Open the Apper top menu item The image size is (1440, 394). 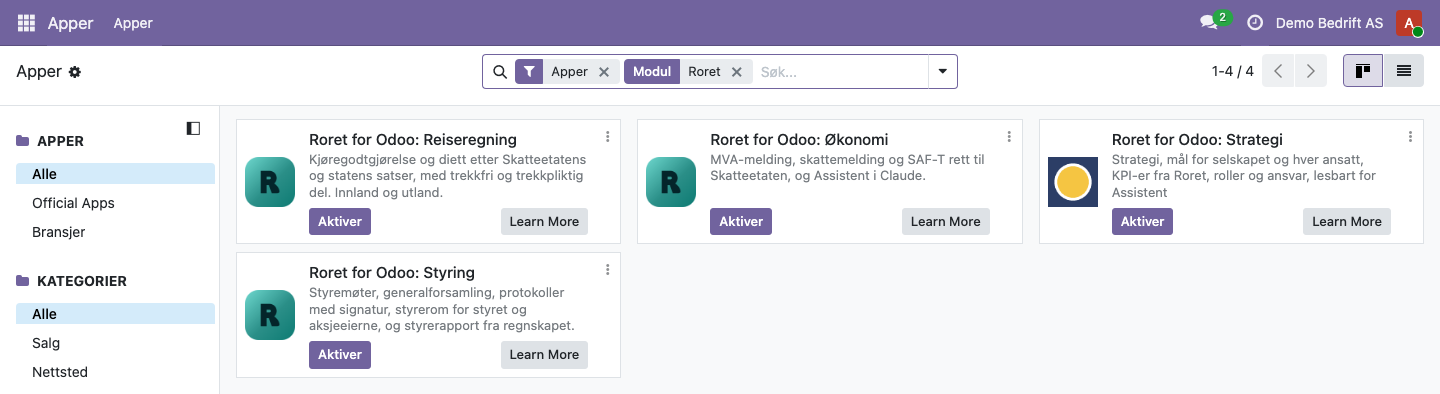click(133, 22)
